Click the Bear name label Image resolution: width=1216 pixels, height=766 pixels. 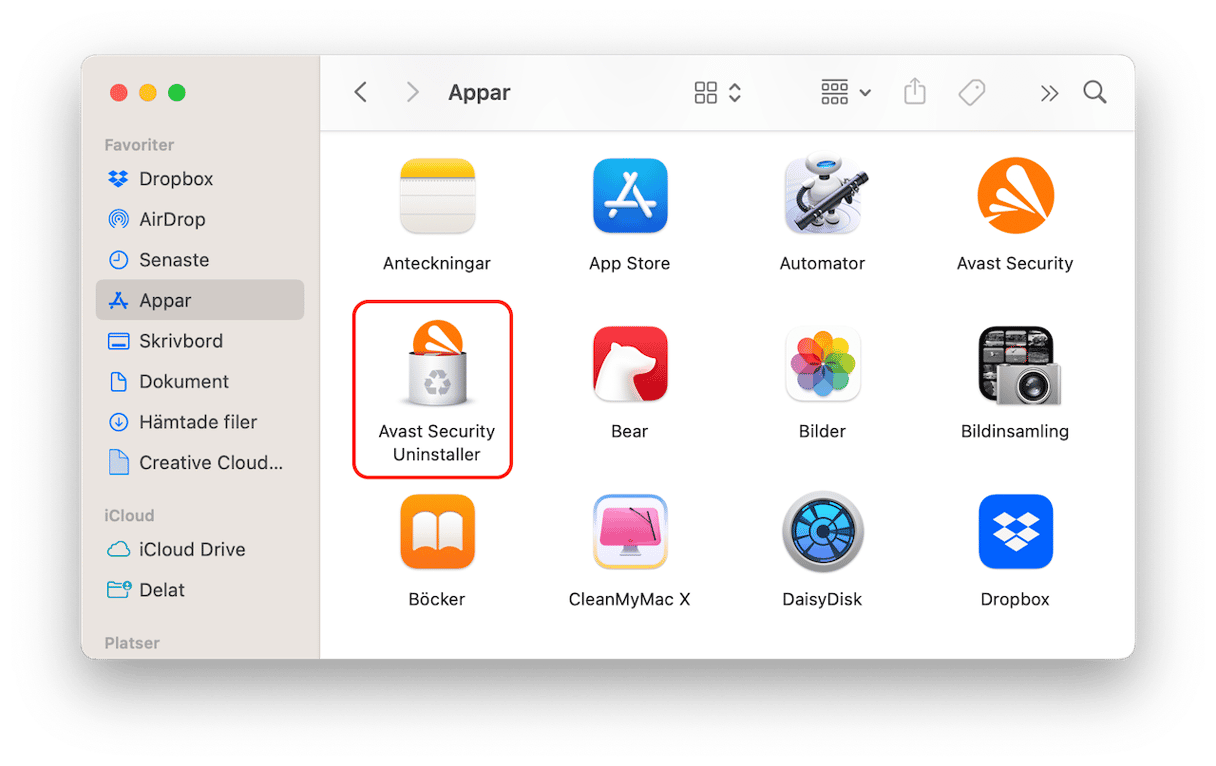[x=630, y=431]
